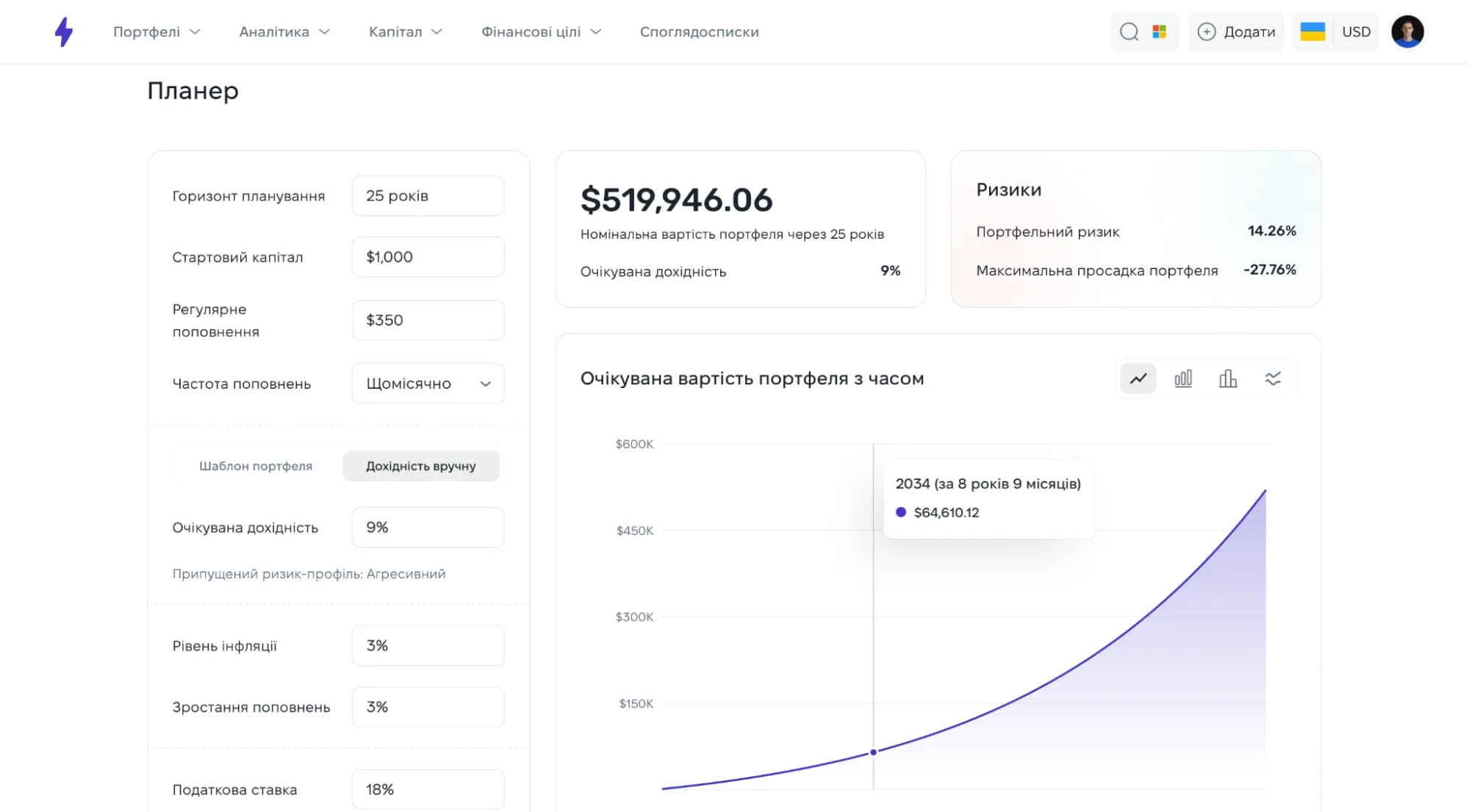
Task: Click the plus circle icon beside Додати
Action: tap(1207, 32)
